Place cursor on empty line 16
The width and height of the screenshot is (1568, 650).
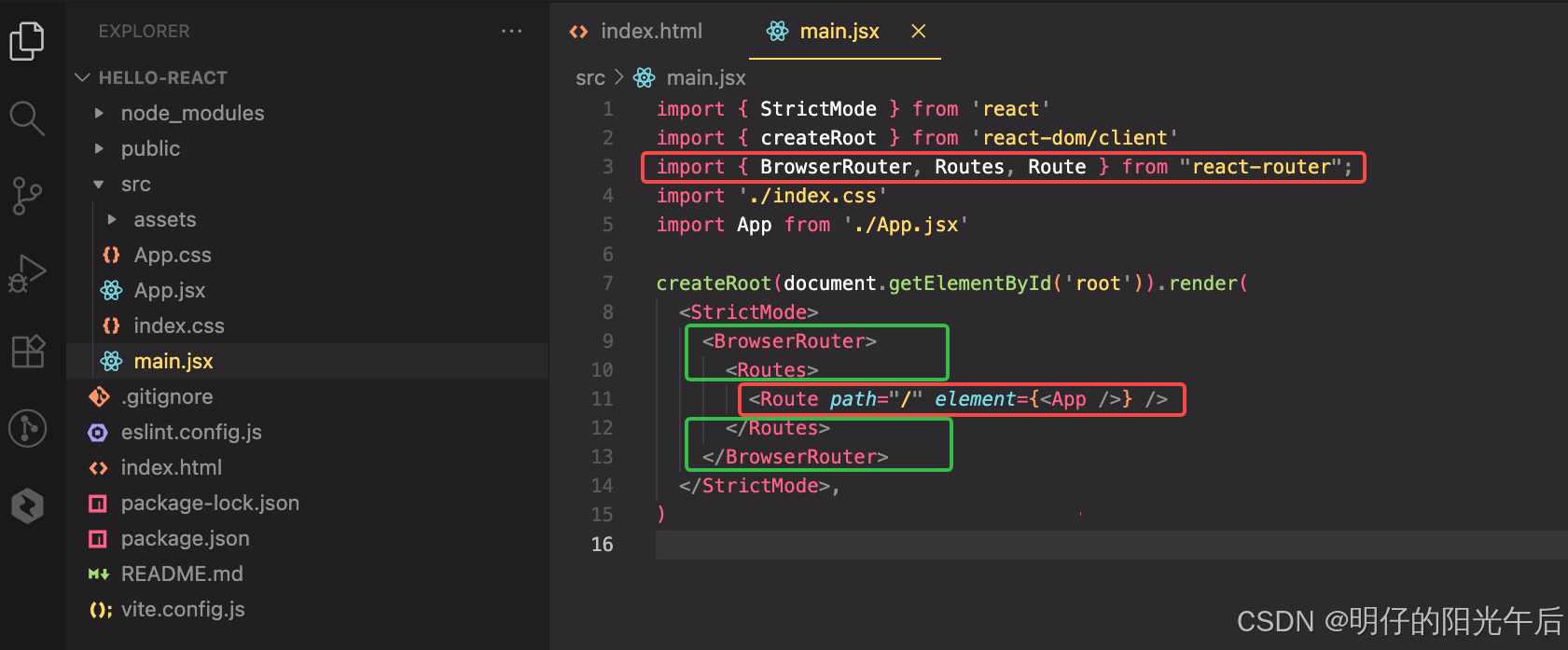point(1112,545)
